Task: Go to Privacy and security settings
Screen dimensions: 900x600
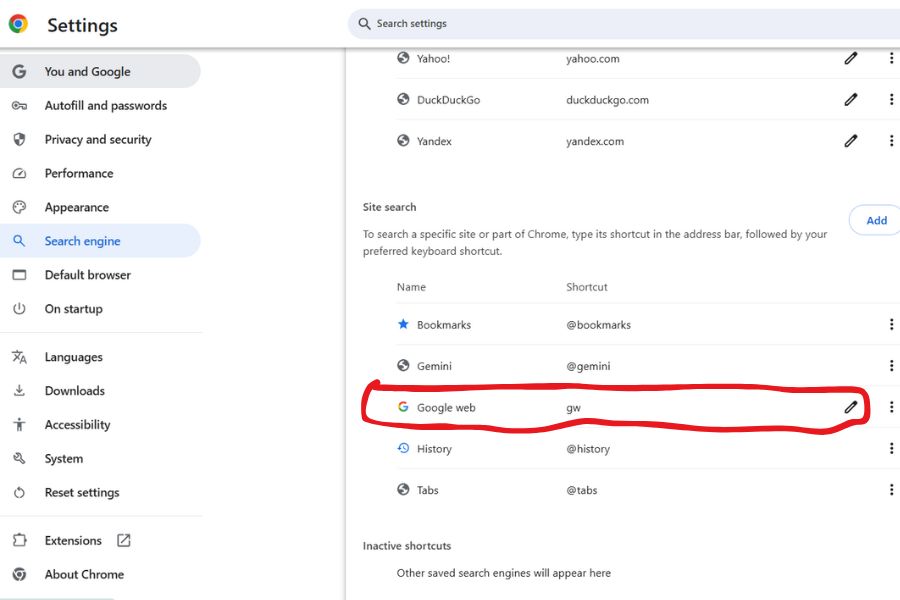Action: [98, 140]
